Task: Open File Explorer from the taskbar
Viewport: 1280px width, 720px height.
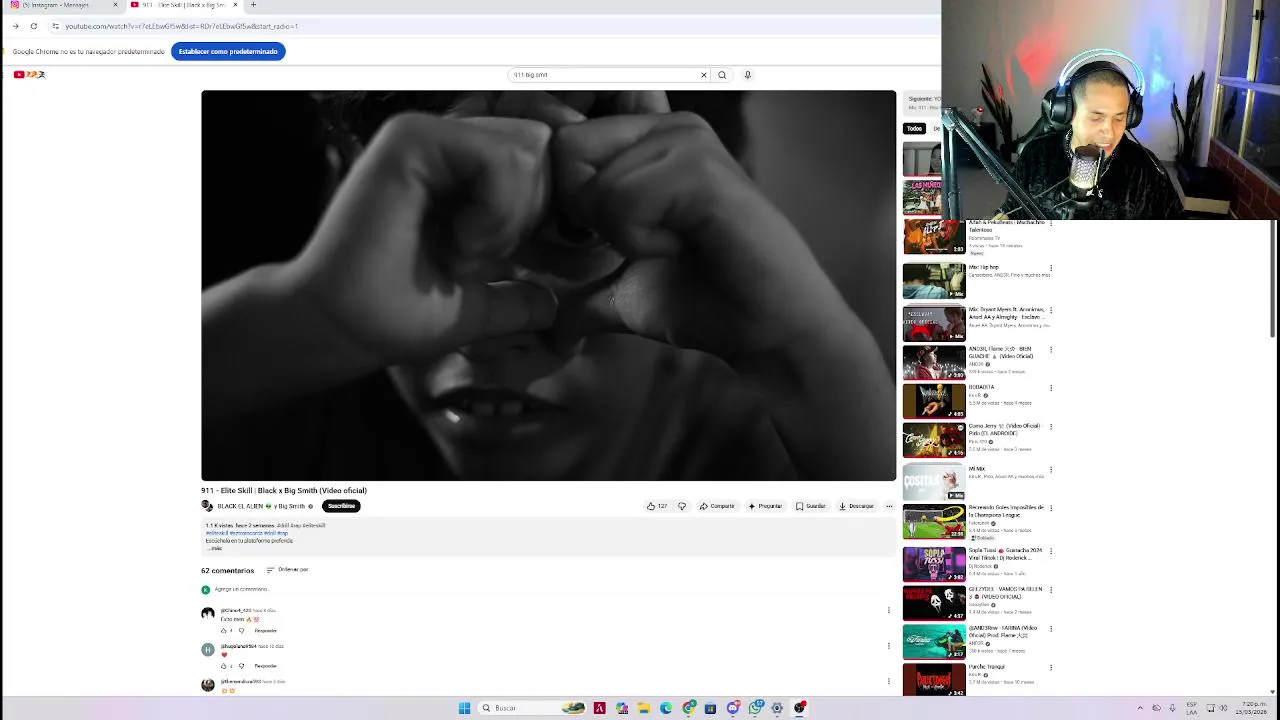Action: point(644,708)
